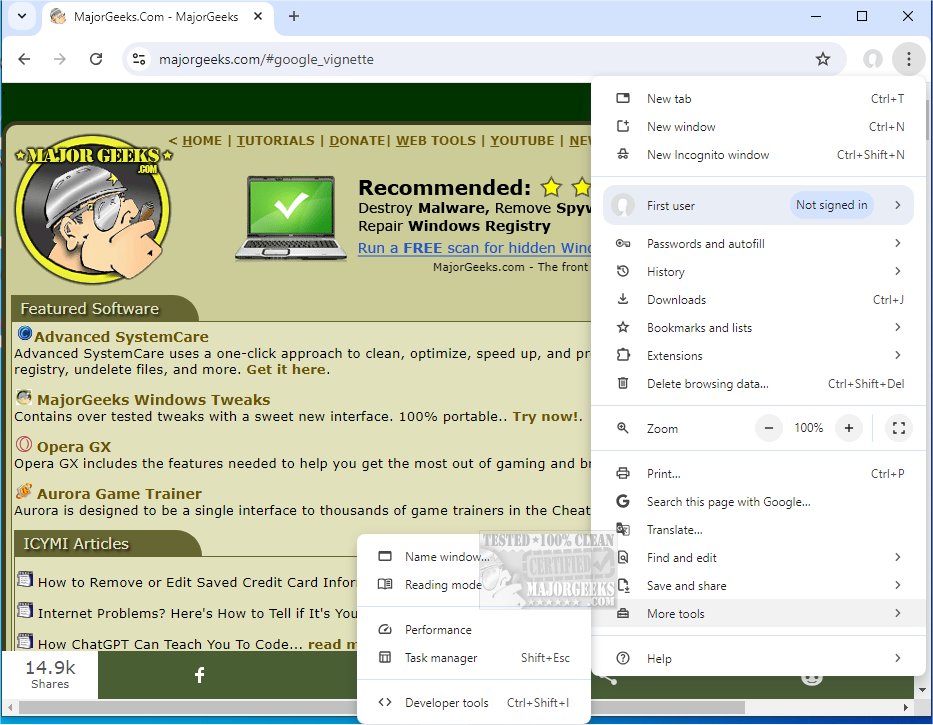Viewport: 933px width, 725px height.
Task: Open the Print dialog icon
Action: coord(623,473)
